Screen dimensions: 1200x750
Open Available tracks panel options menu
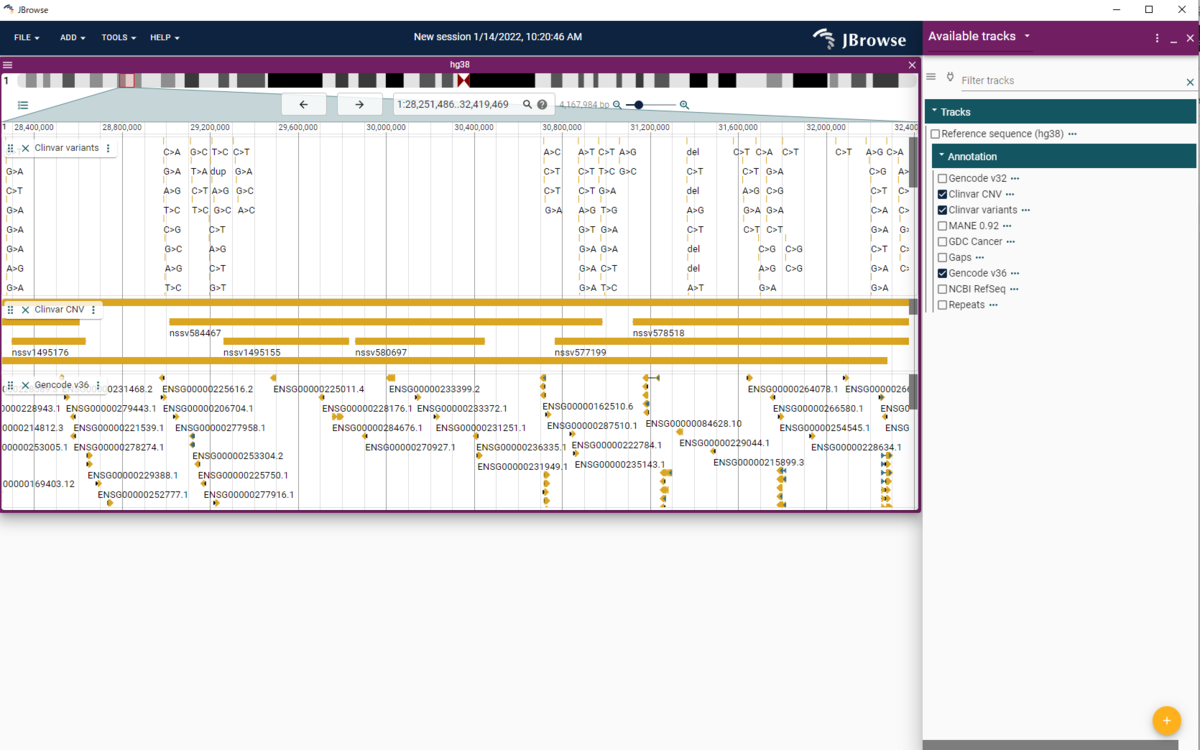[x=1157, y=38]
